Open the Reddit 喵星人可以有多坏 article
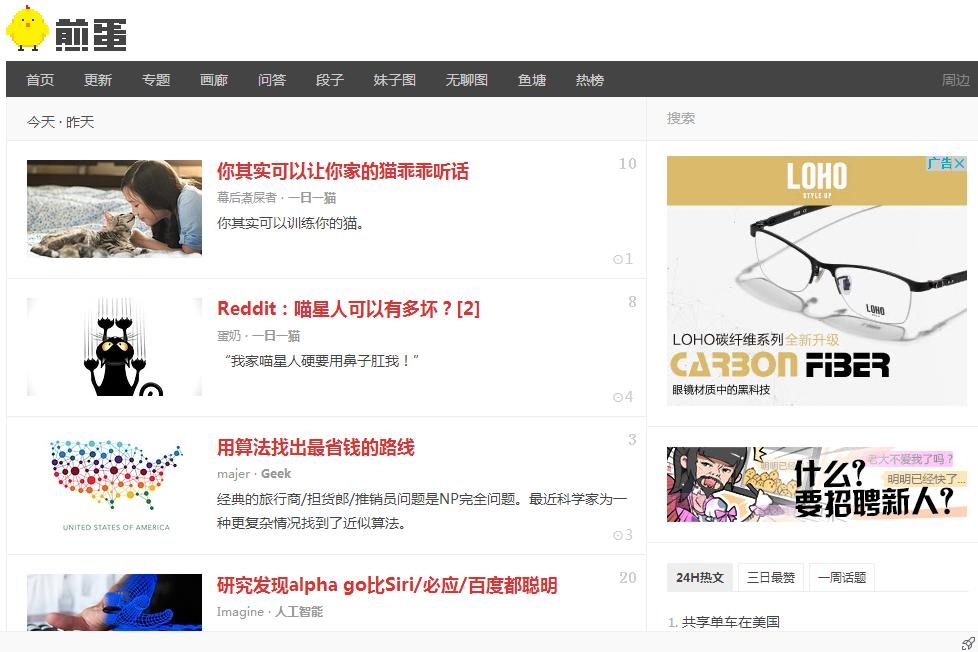 coord(348,309)
